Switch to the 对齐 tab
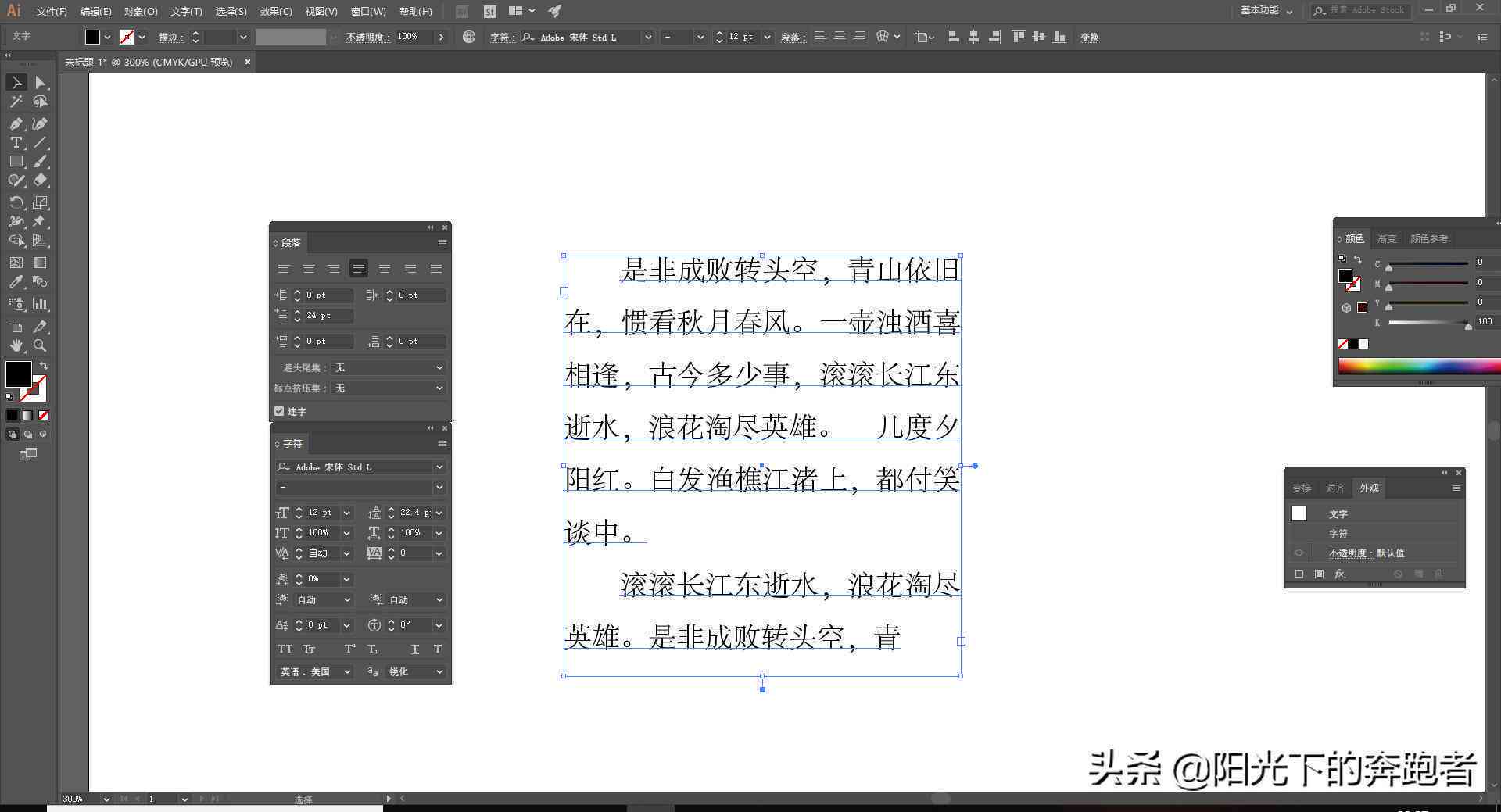Screen dimensions: 1501x812 (x=1334, y=488)
